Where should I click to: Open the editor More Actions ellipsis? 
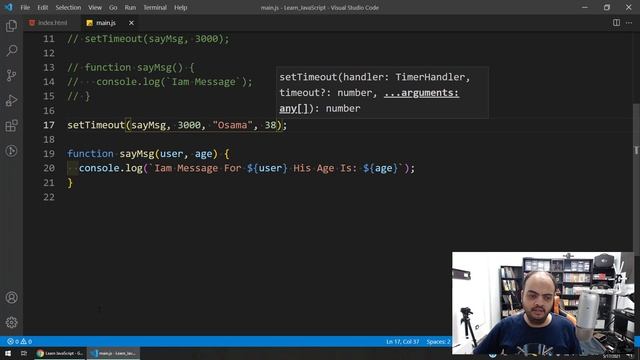pyautogui.click(x=629, y=23)
